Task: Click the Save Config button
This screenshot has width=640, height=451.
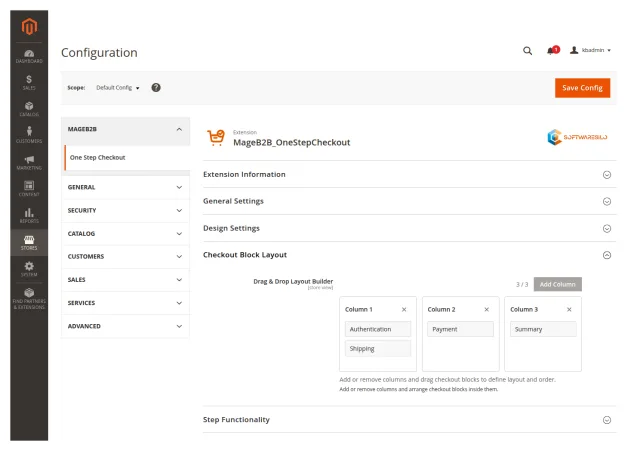Action: click(x=582, y=88)
